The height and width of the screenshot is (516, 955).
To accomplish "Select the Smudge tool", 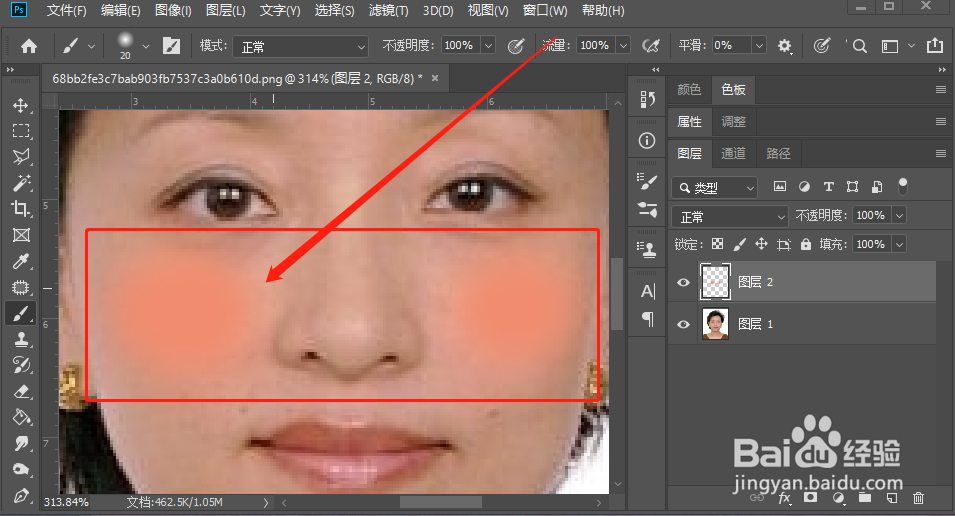I will click(x=21, y=444).
